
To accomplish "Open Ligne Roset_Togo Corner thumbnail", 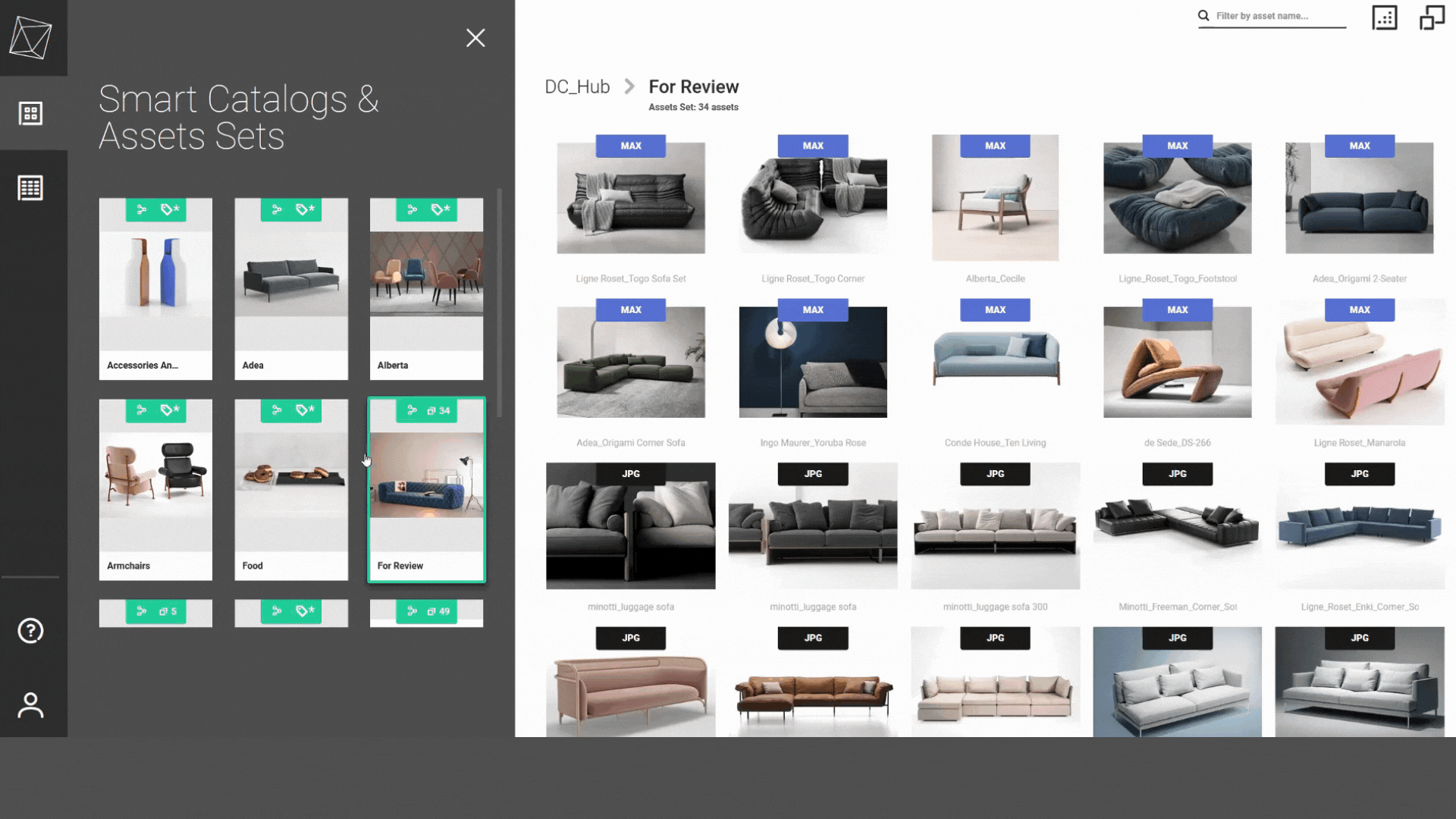I will [813, 198].
